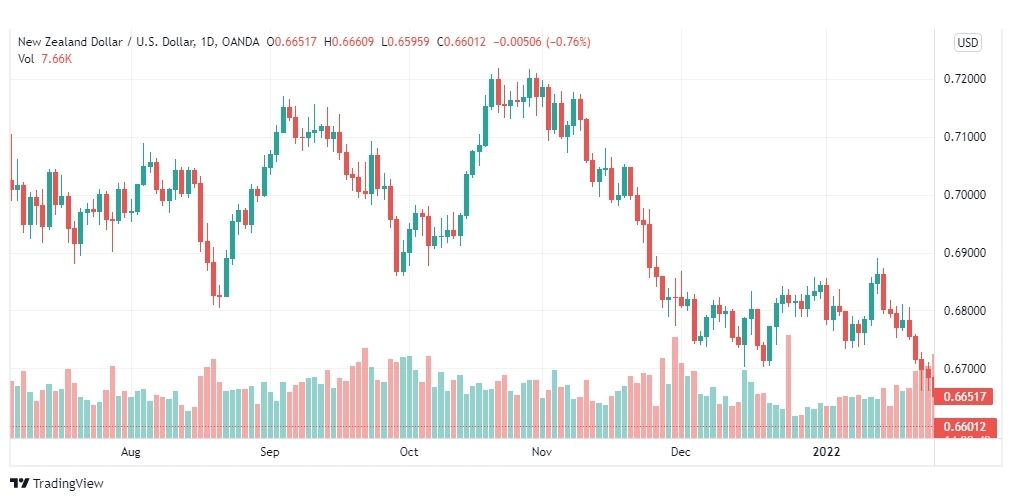Click the -0.00506 (-0.76%) change value
The image size is (1012, 501).
tap(541, 42)
